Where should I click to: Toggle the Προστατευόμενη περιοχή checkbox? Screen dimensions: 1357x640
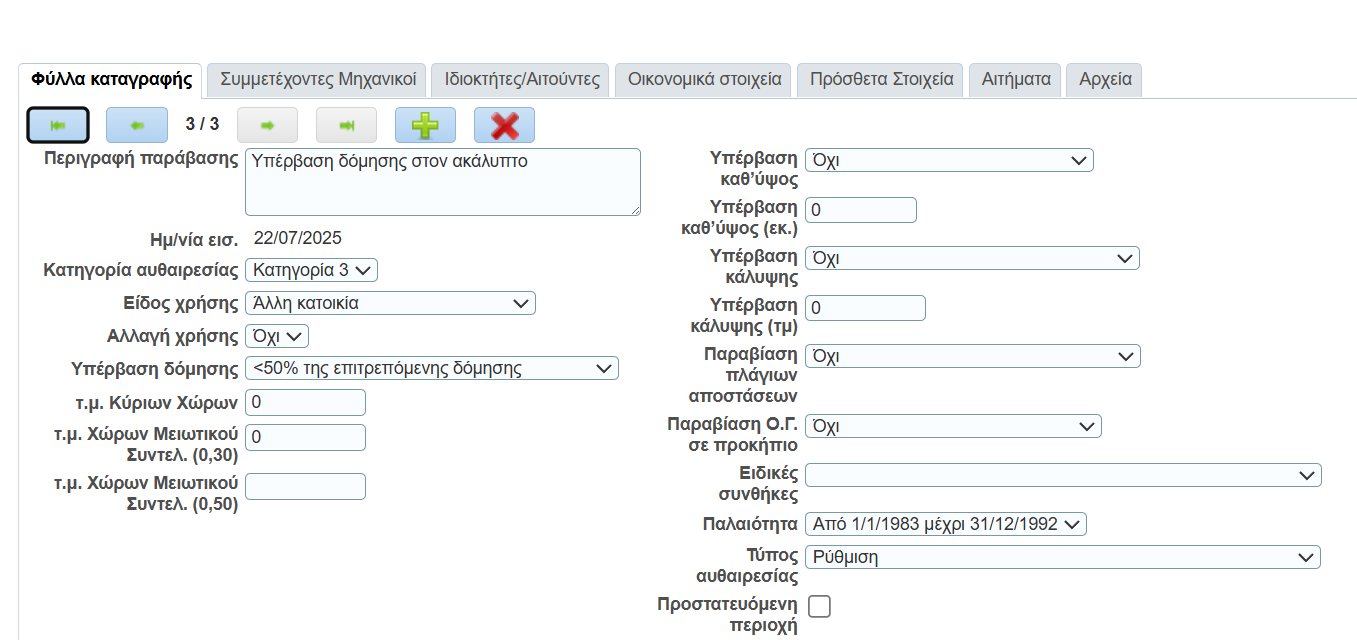point(819,606)
